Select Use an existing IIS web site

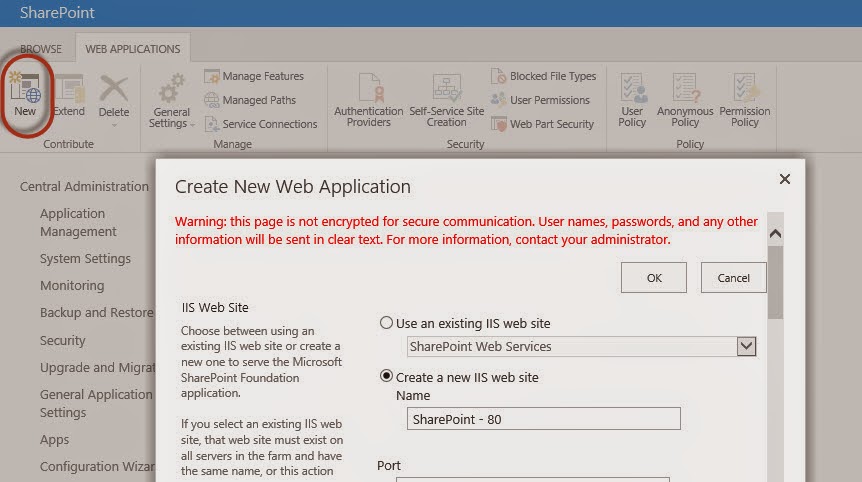[386, 323]
